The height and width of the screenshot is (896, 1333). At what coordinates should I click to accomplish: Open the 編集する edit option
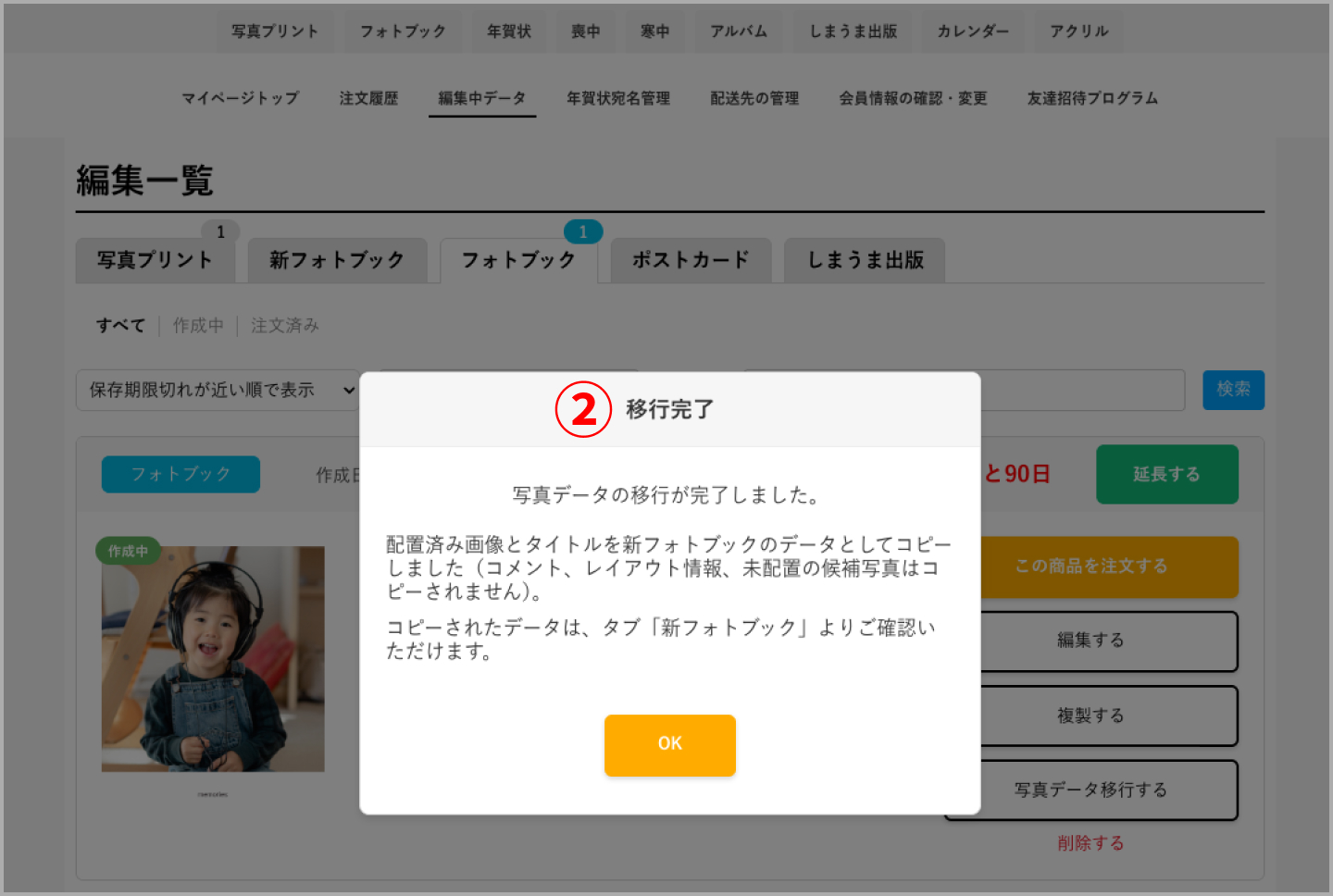point(1090,641)
